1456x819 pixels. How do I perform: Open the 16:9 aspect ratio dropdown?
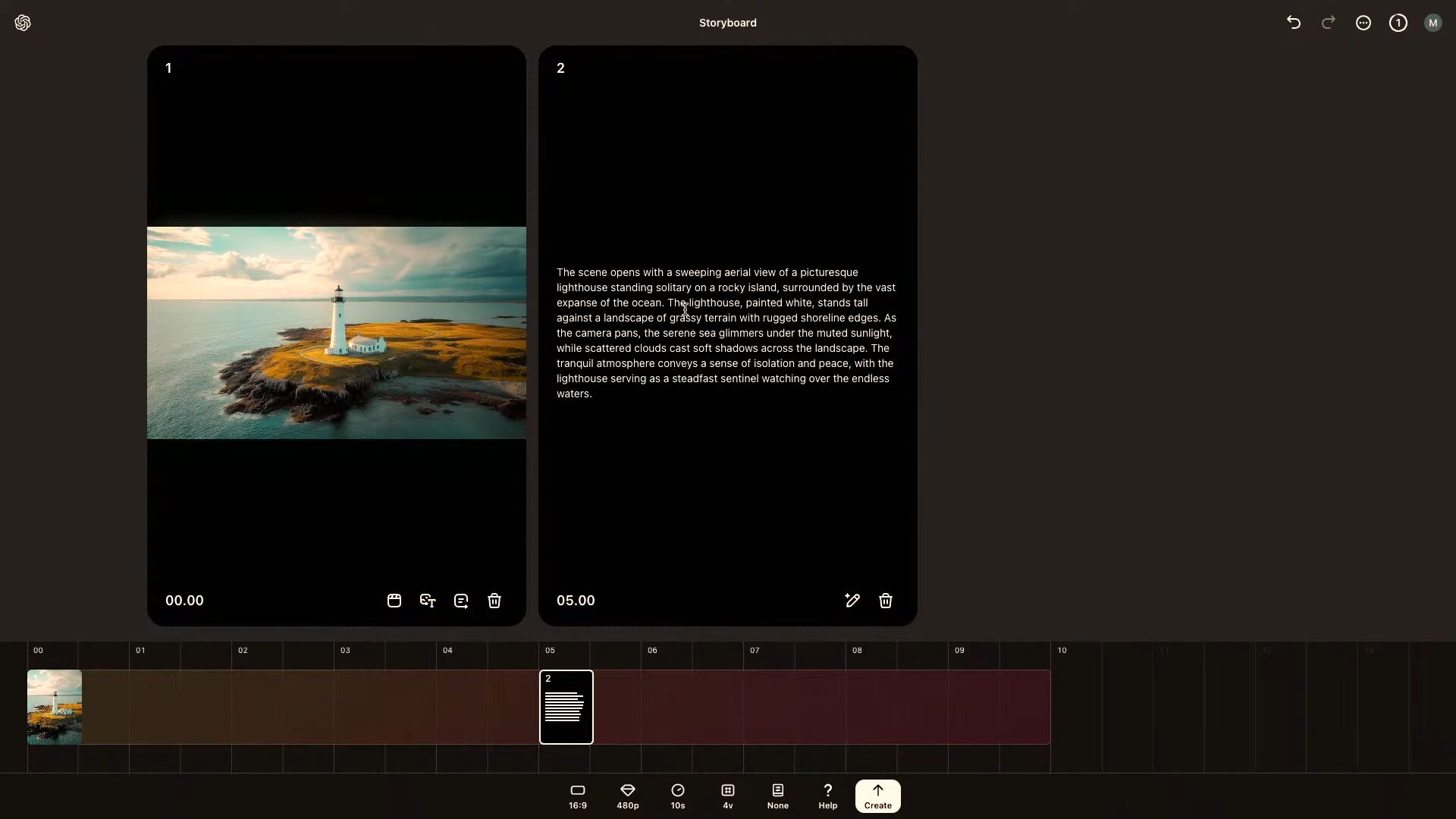578,796
